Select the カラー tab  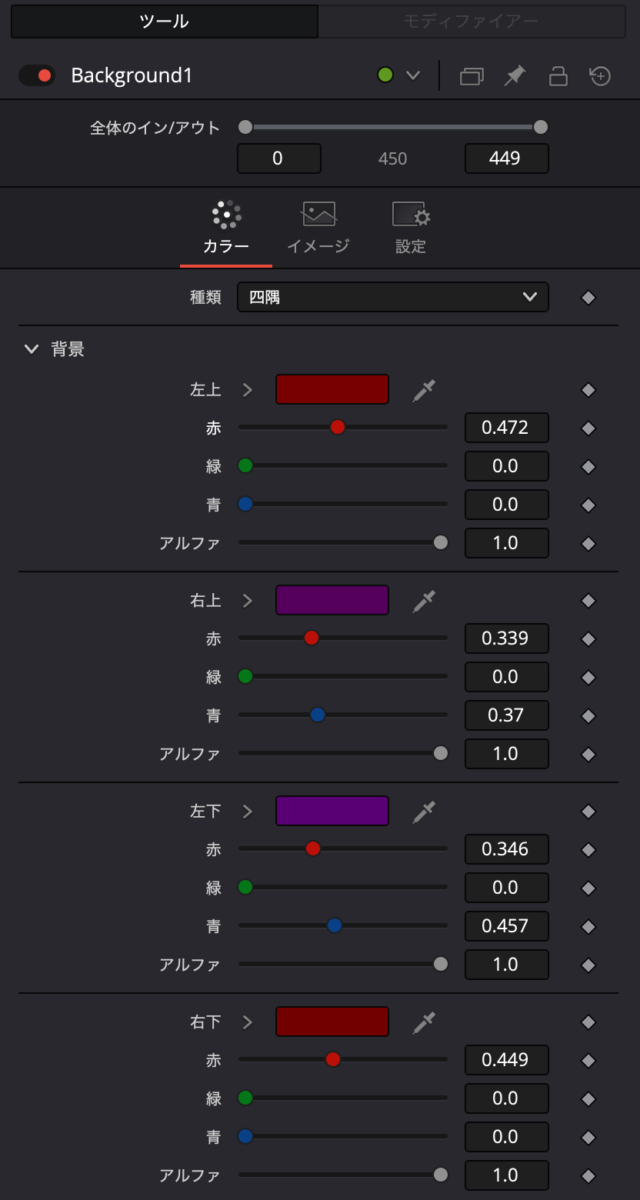click(x=225, y=226)
